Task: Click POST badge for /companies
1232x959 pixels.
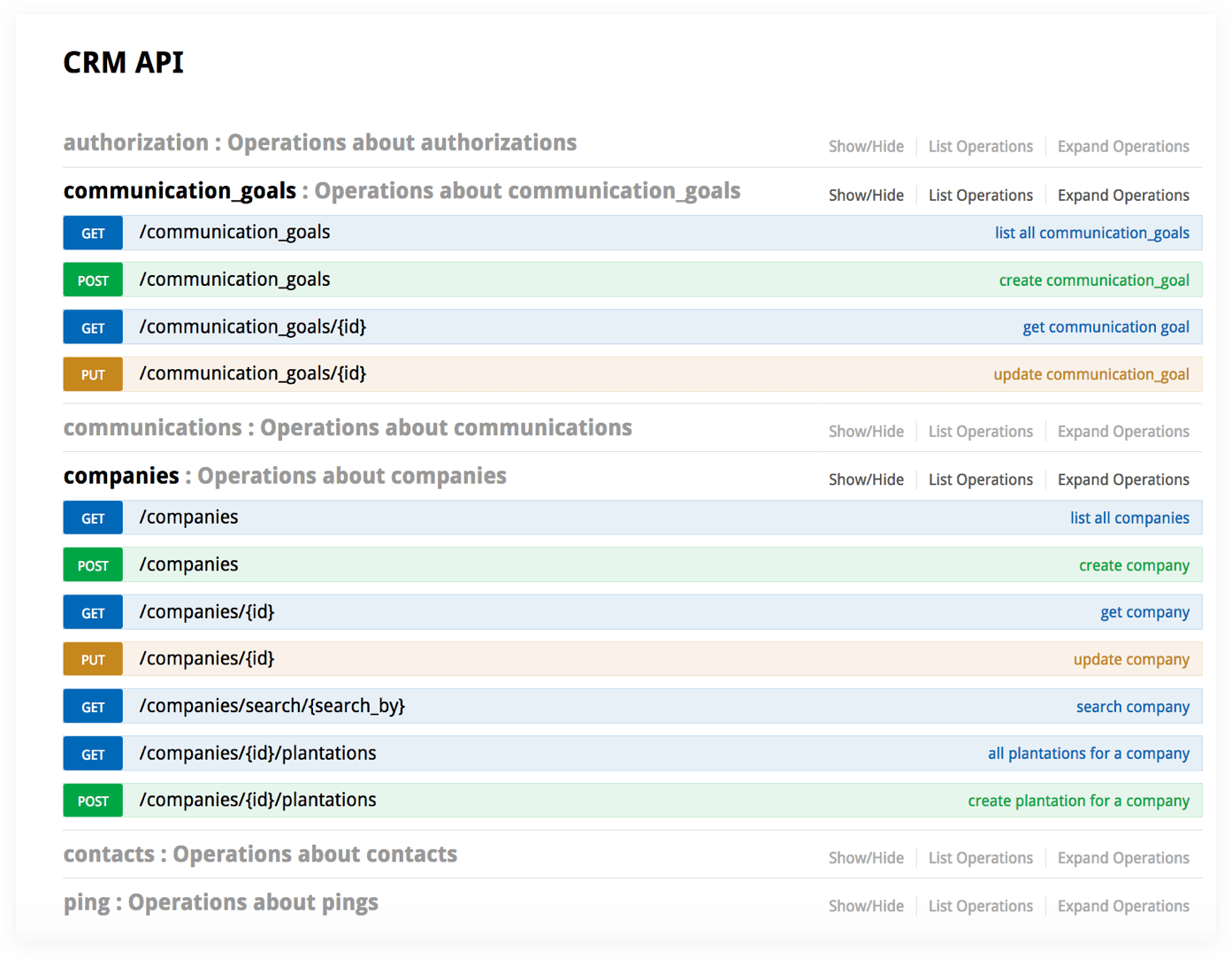Action: pos(93,565)
